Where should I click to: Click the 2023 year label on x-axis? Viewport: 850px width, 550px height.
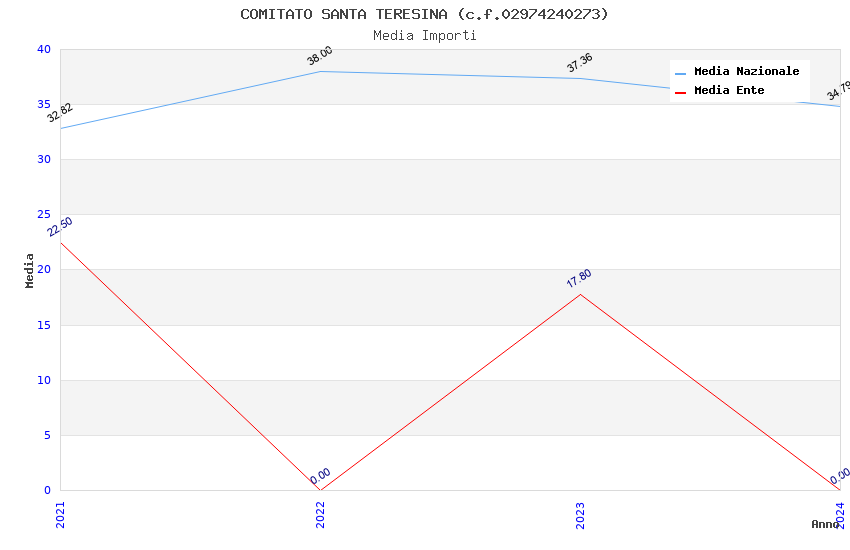pyautogui.click(x=580, y=514)
